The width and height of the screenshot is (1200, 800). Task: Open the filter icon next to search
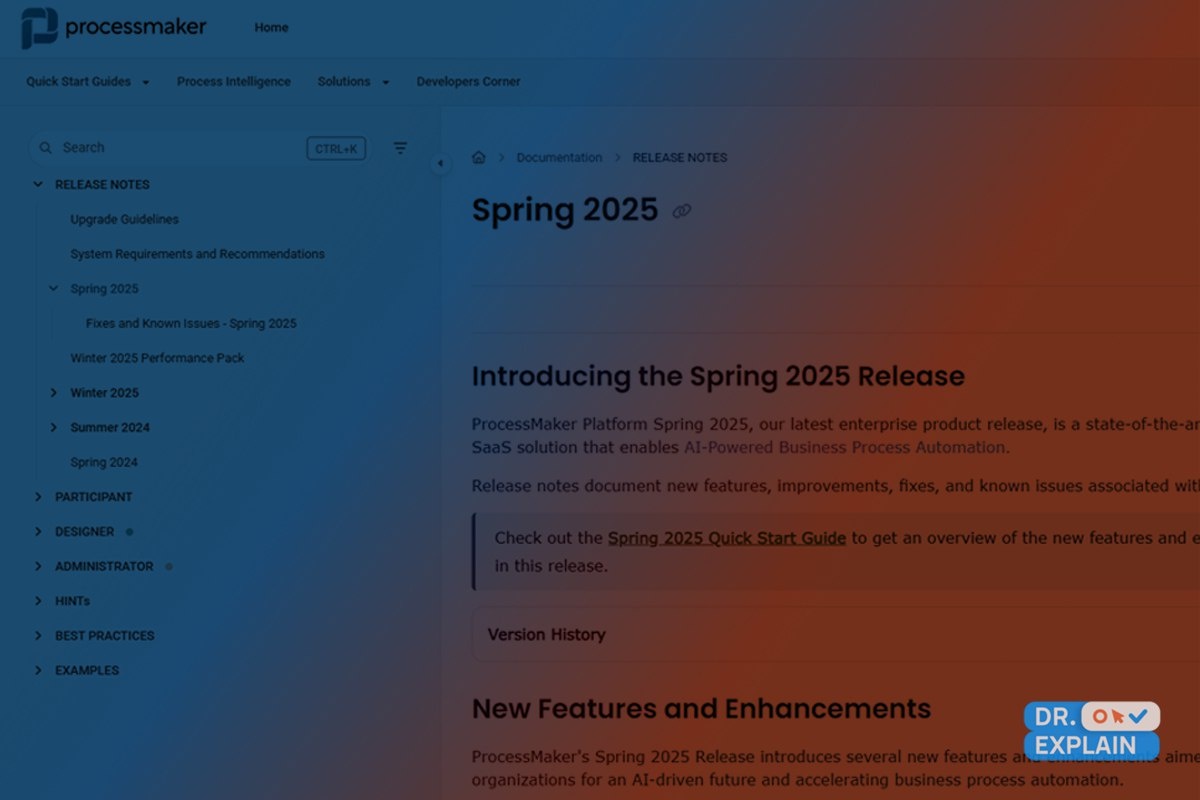coord(400,148)
